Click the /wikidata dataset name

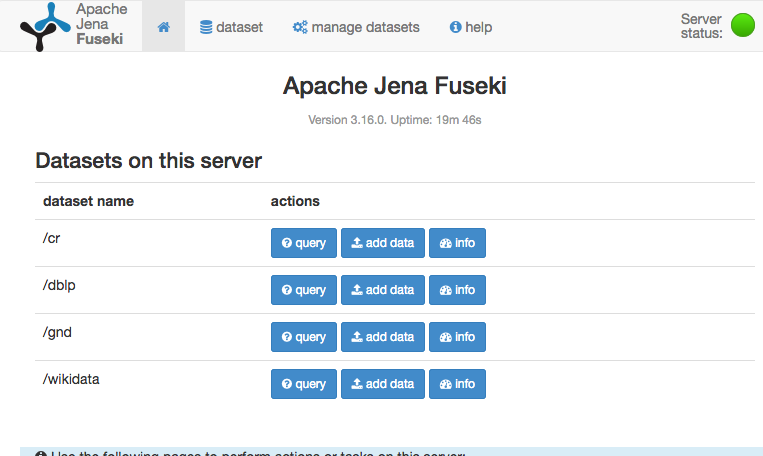71,380
